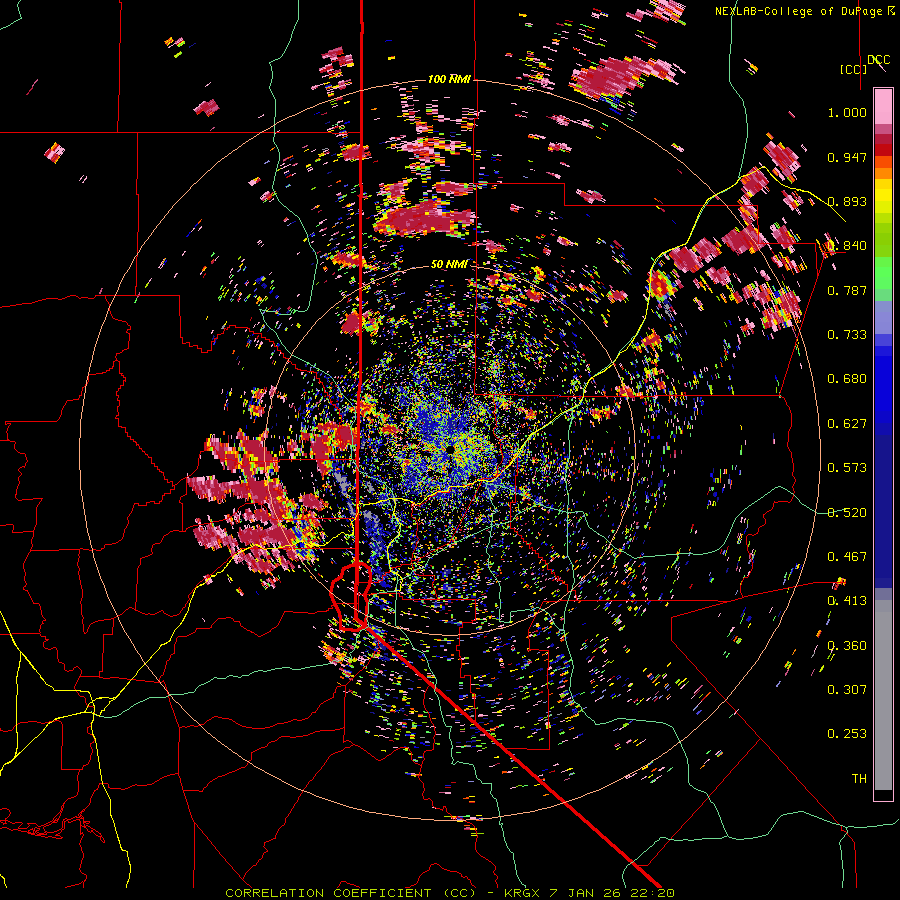Pick the bright green color bar segment
The height and width of the screenshot is (900, 900).
(x=883, y=273)
